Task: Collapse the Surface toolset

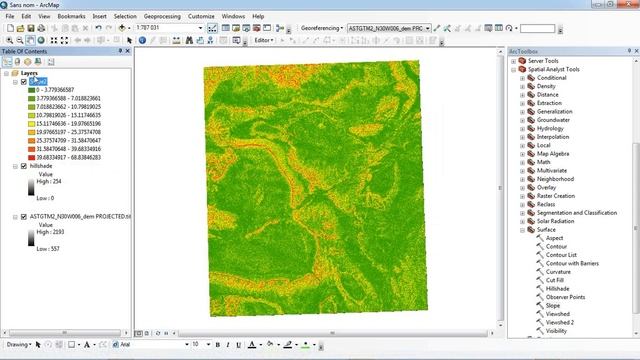Action: point(522,230)
